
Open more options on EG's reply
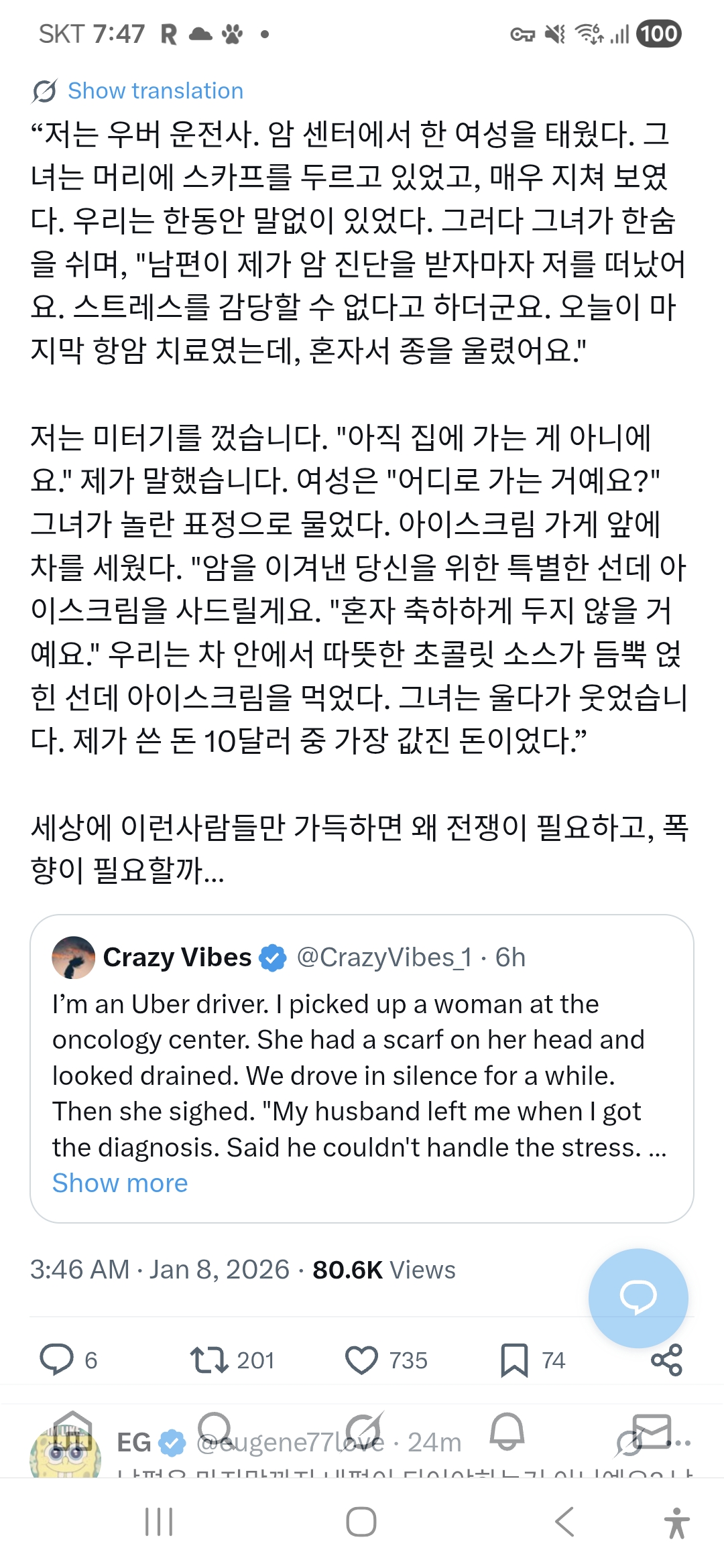[682, 1442]
